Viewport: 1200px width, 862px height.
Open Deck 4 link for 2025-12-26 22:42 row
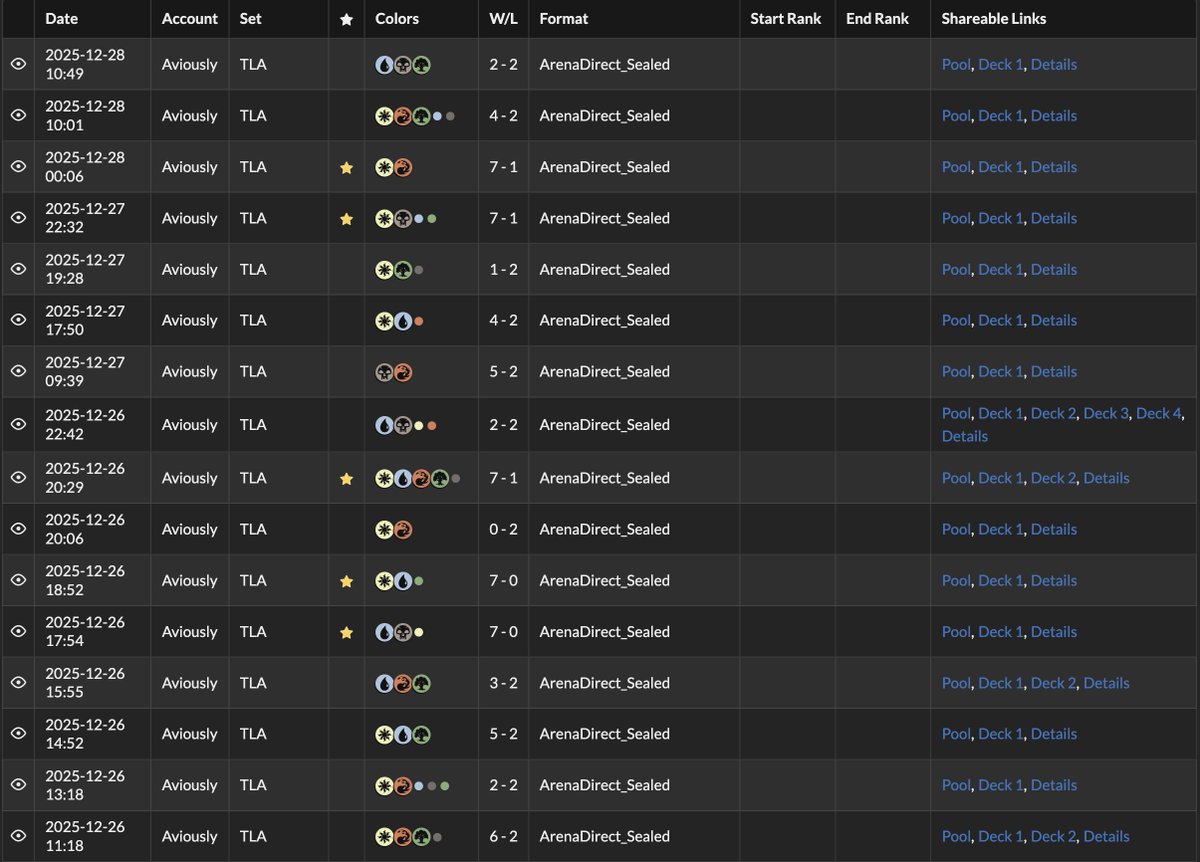(x=1159, y=413)
